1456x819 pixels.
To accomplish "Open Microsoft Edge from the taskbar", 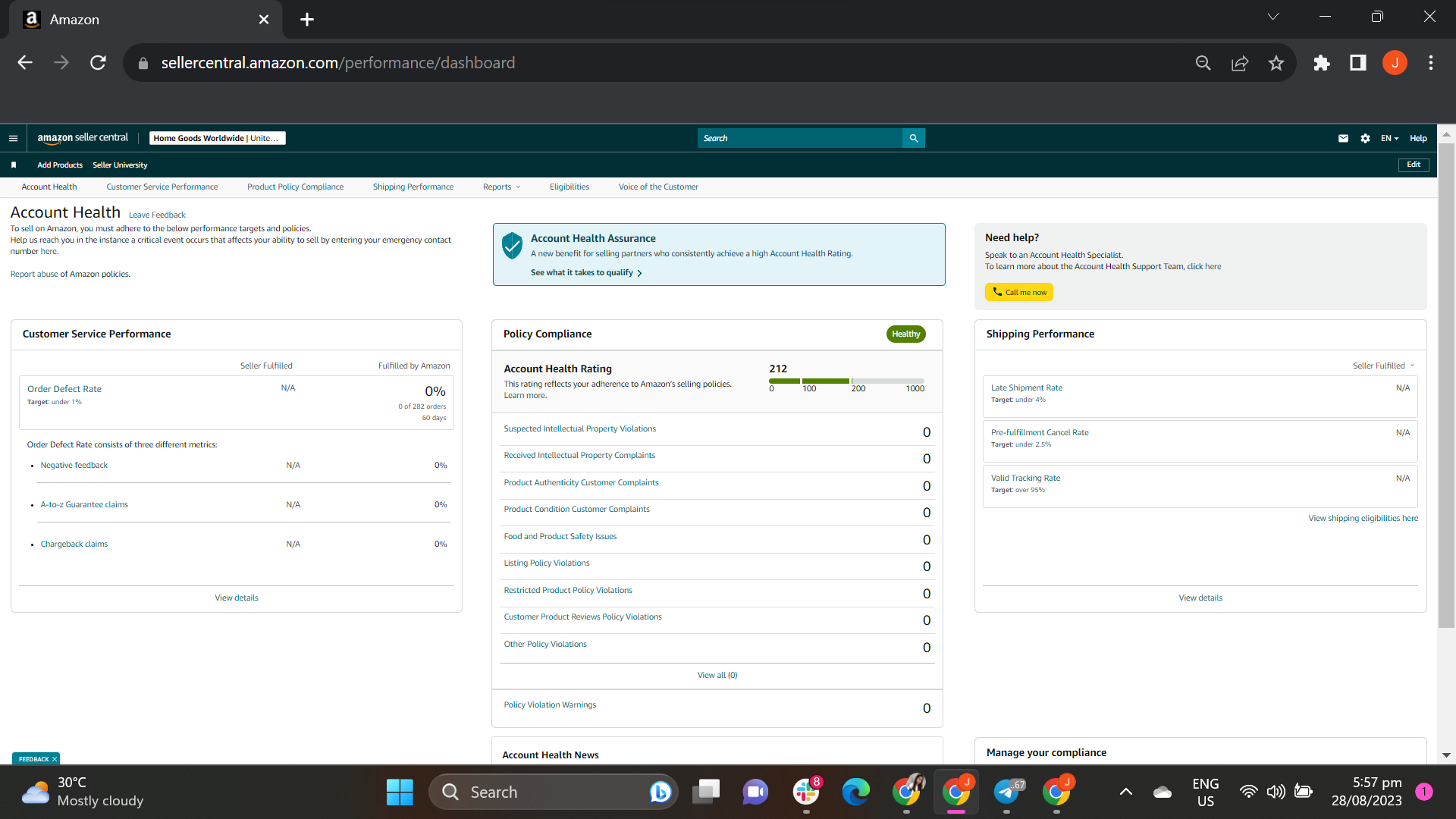I will coord(856,792).
